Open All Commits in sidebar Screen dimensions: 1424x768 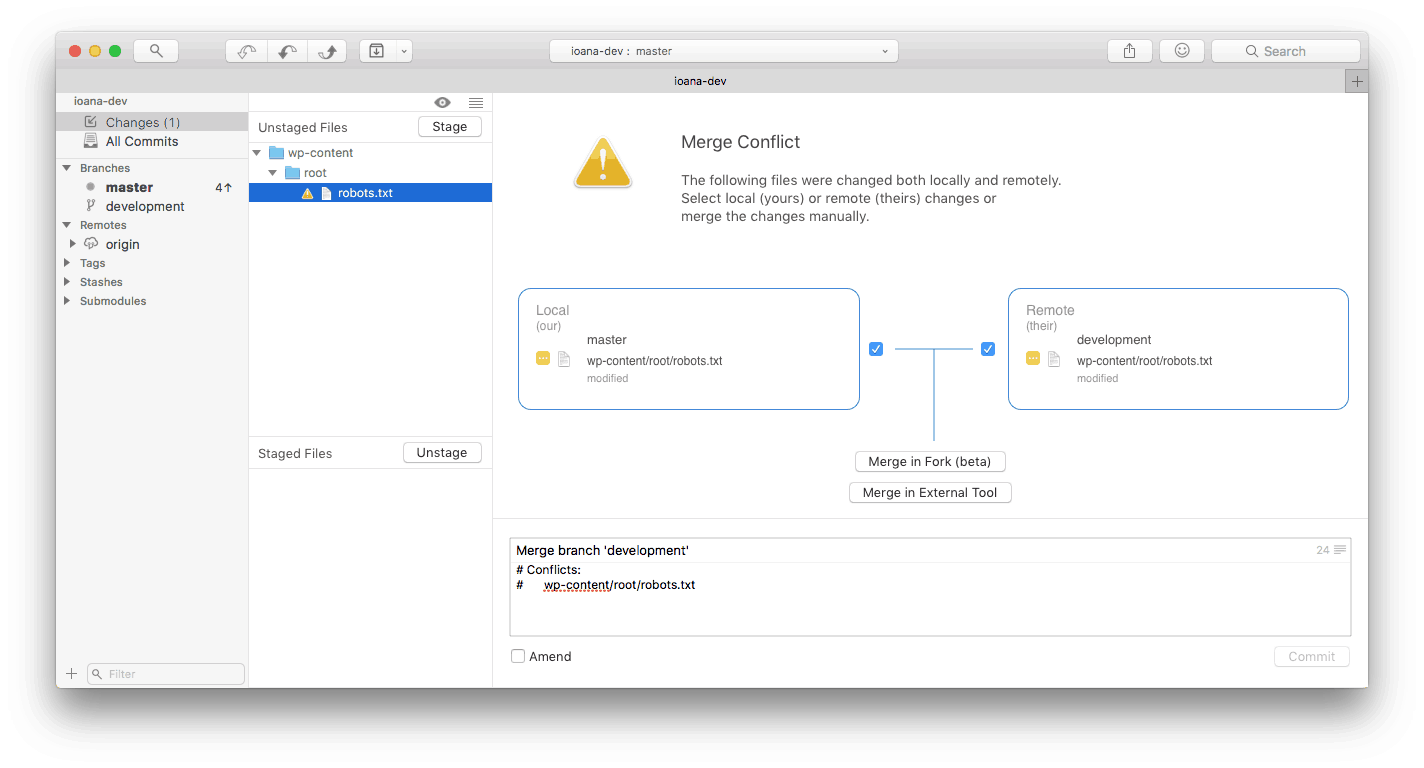coord(152,141)
